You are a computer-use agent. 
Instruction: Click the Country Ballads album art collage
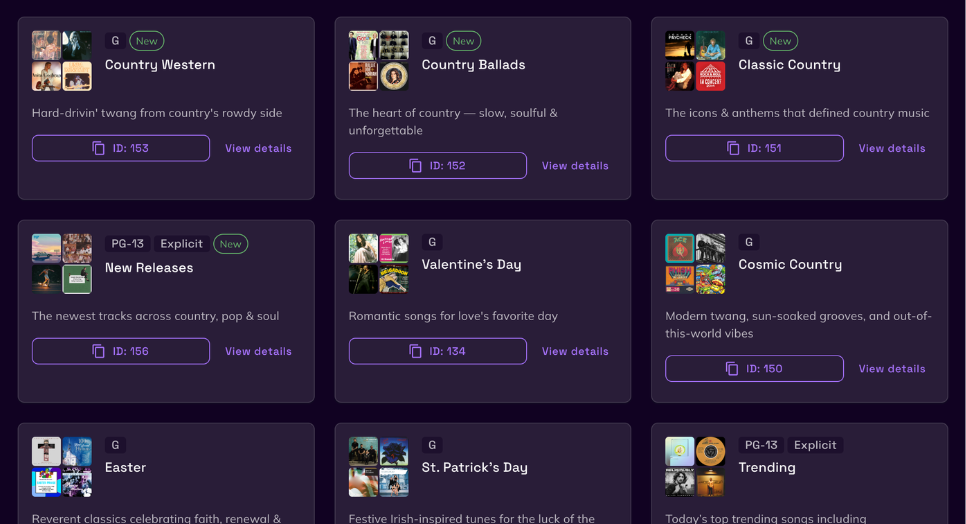tap(379, 61)
